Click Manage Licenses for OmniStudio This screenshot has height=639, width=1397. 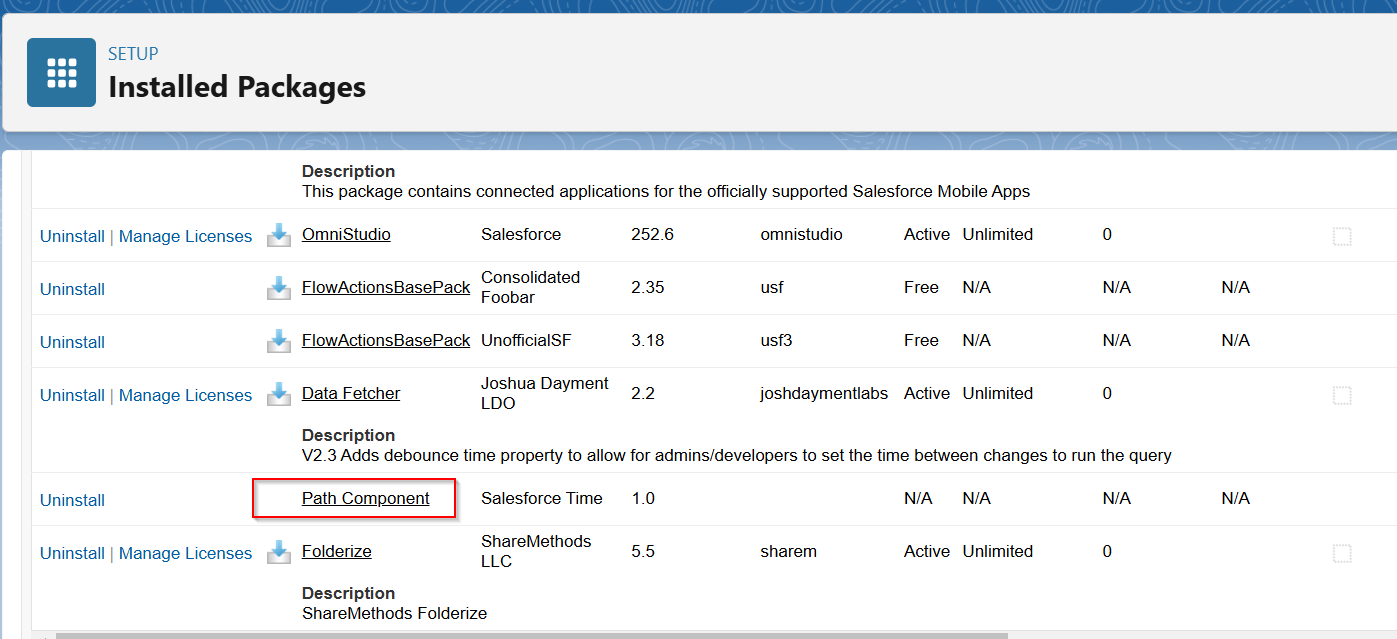pos(185,235)
